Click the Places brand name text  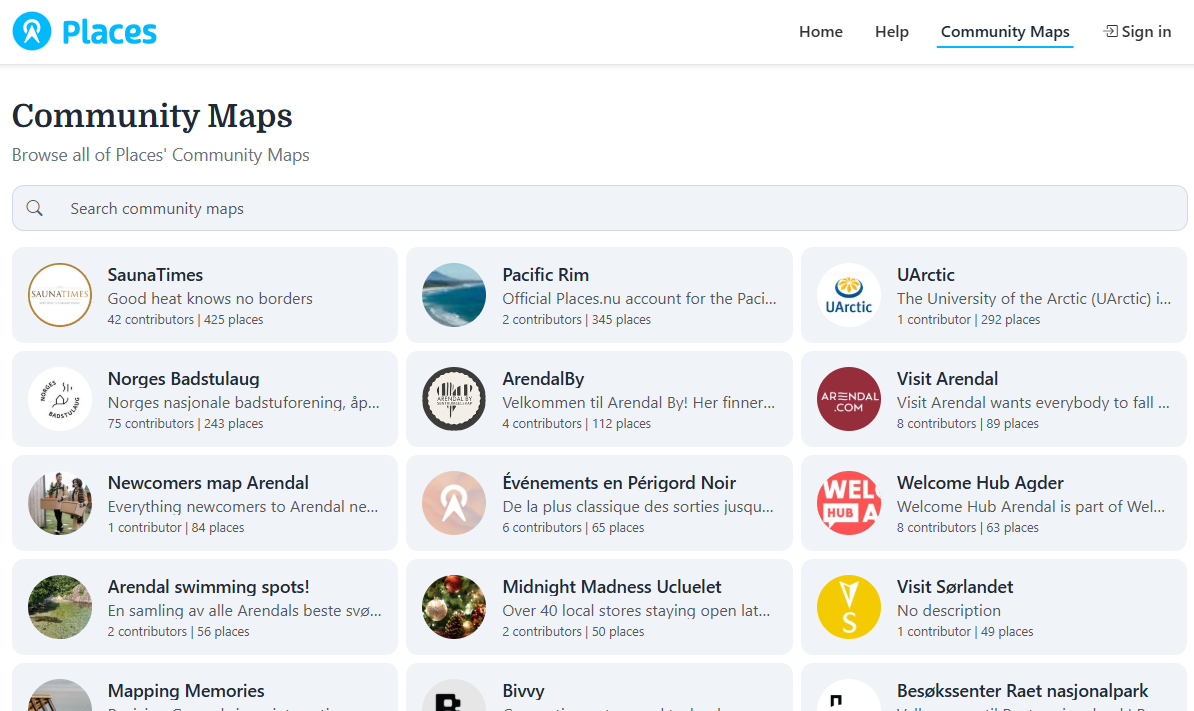109,32
